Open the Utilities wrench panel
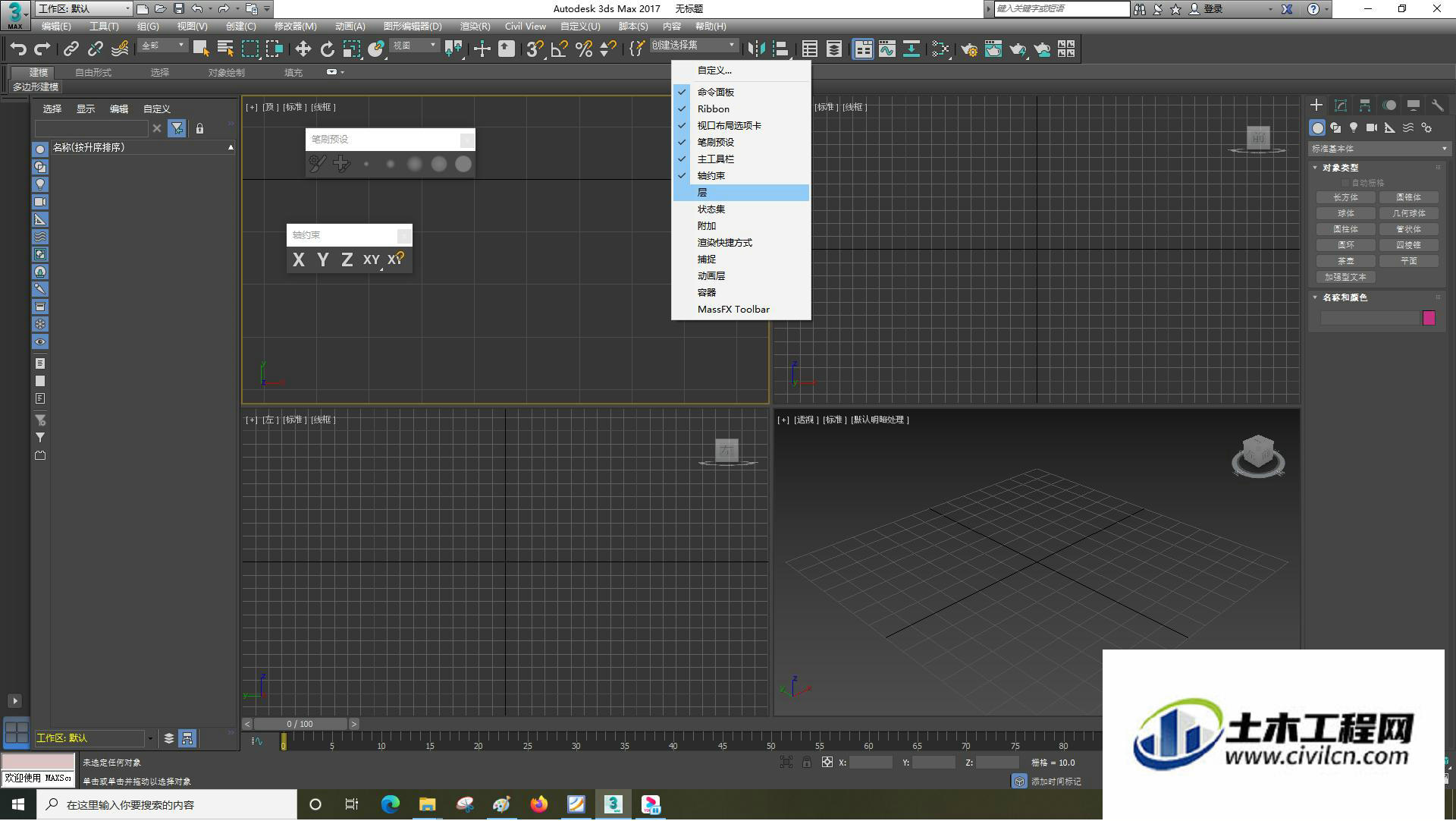Viewport: 1456px width, 821px height. pos(1437,105)
